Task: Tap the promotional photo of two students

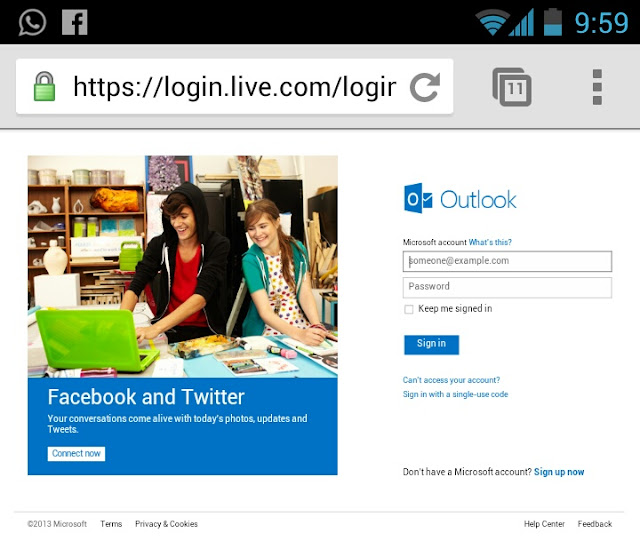Action: (x=182, y=266)
